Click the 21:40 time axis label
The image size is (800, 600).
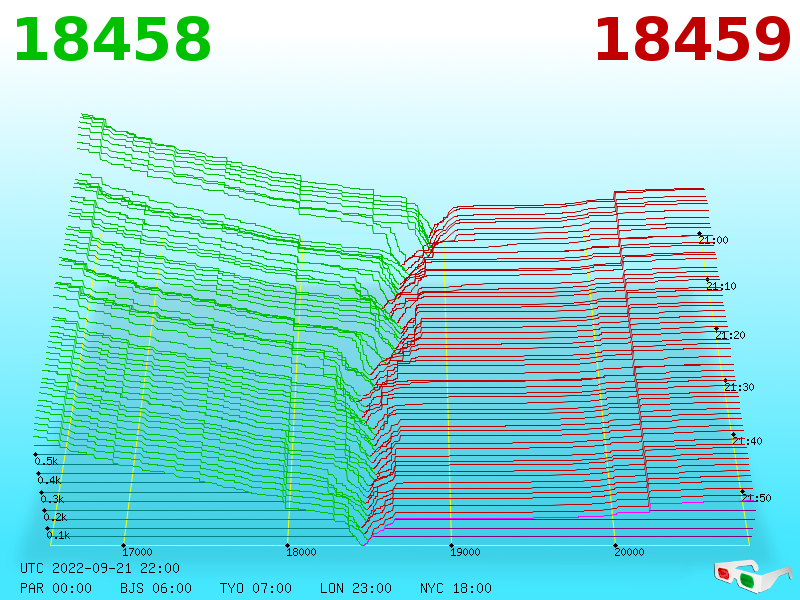click(747, 441)
